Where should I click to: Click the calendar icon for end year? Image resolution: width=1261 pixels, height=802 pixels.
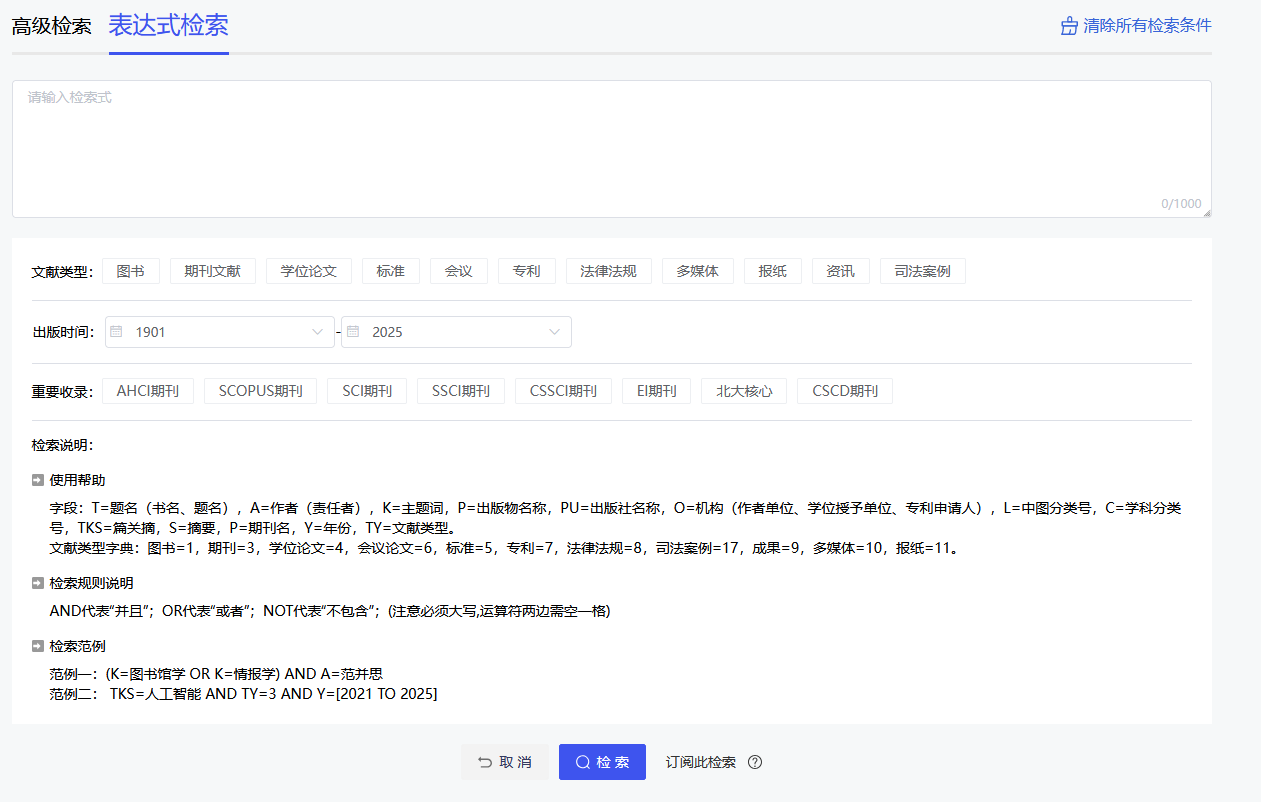click(353, 331)
